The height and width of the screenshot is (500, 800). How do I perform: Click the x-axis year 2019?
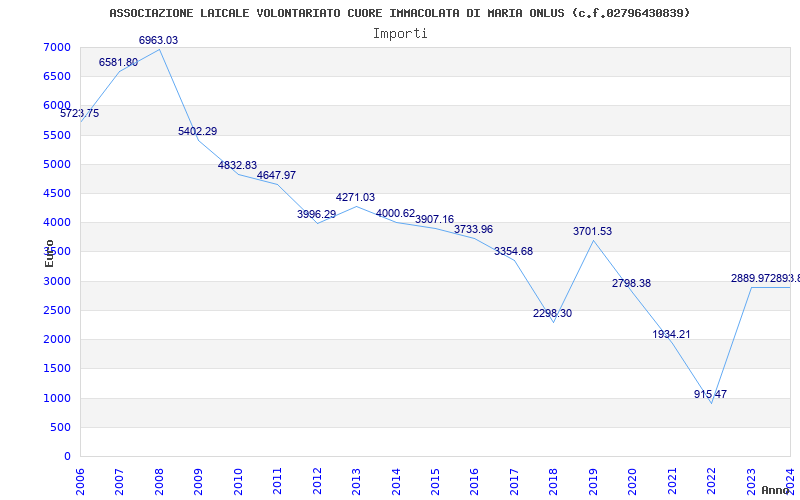click(593, 481)
